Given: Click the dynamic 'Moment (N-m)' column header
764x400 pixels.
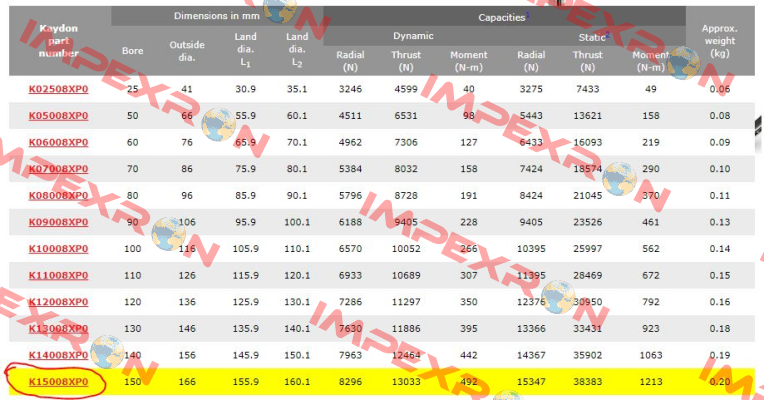Looking at the screenshot, I should coord(469,61).
